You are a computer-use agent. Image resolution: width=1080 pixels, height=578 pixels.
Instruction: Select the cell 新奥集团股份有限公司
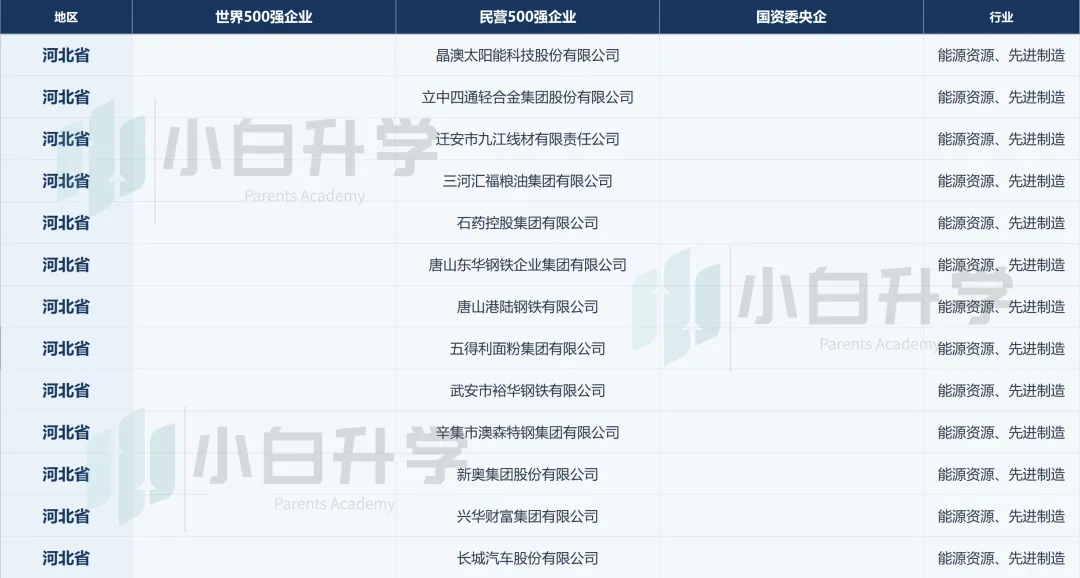[528, 475]
